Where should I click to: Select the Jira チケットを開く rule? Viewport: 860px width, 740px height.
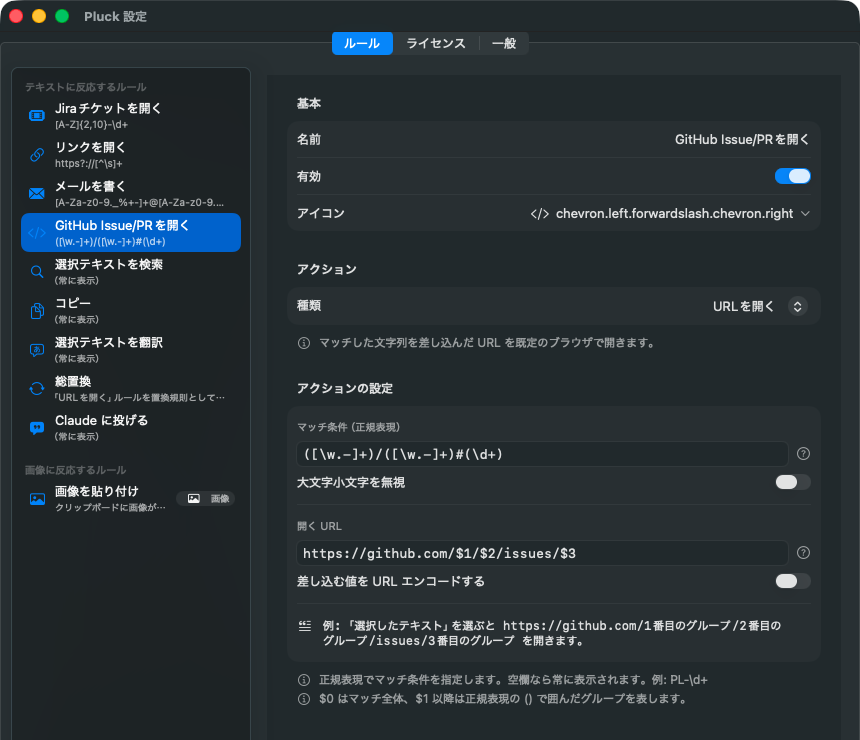tap(131, 116)
